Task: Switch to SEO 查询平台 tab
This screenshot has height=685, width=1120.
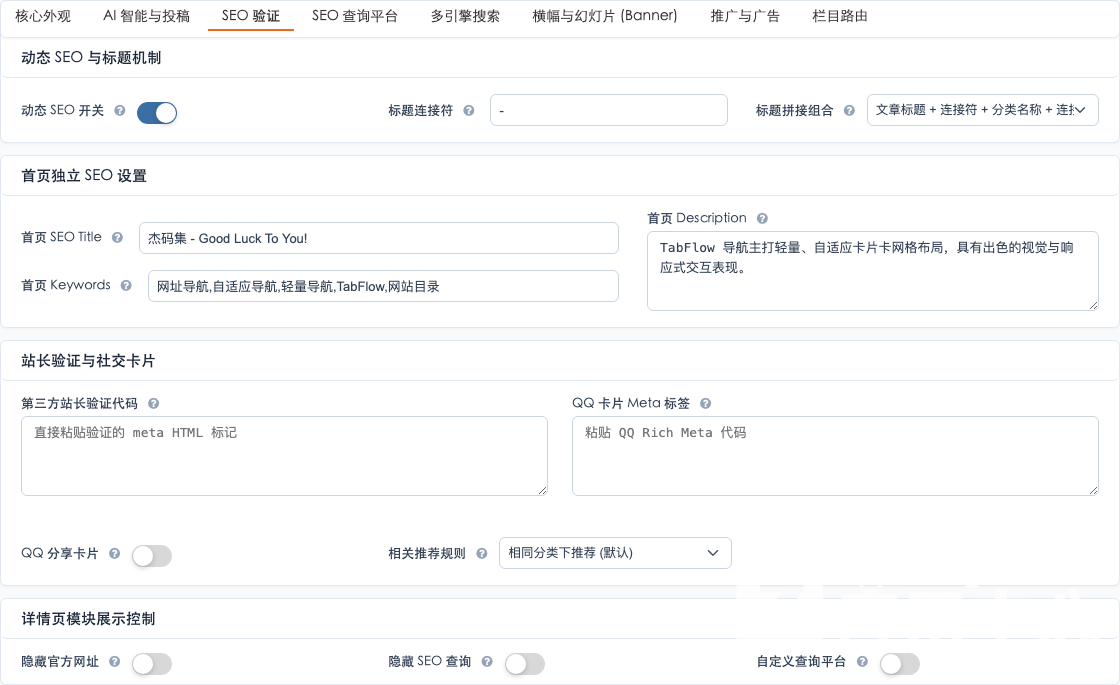Action: pos(355,16)
